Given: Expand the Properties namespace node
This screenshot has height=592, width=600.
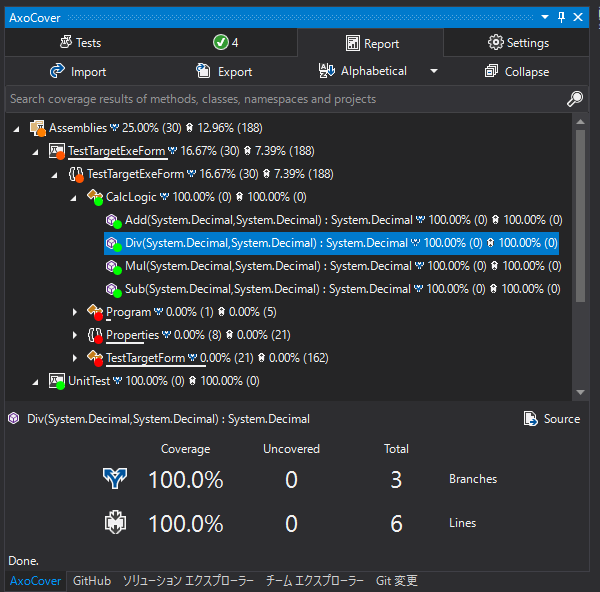Looking at the screenshot, I should (75, 335).
